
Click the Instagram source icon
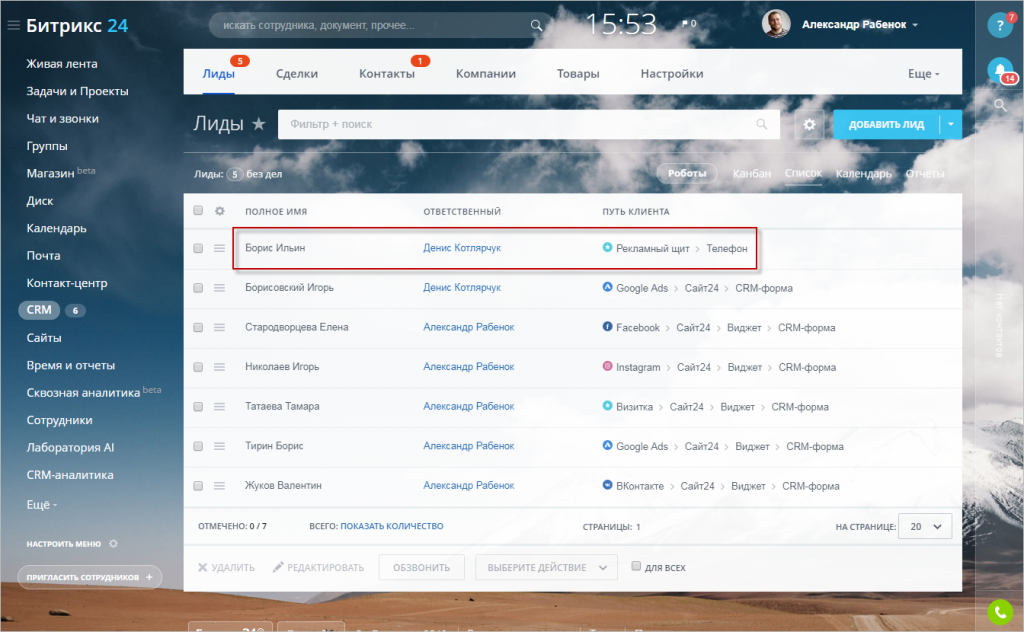point(607,366)
